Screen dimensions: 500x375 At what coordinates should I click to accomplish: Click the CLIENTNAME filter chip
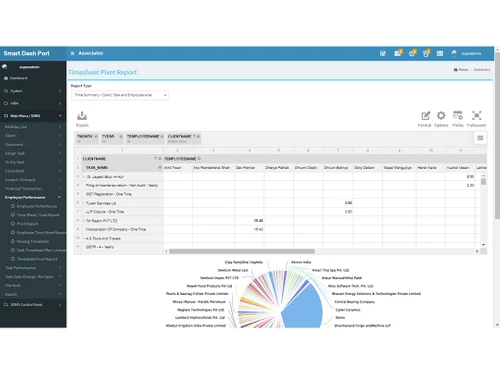[x=184, y=138]
